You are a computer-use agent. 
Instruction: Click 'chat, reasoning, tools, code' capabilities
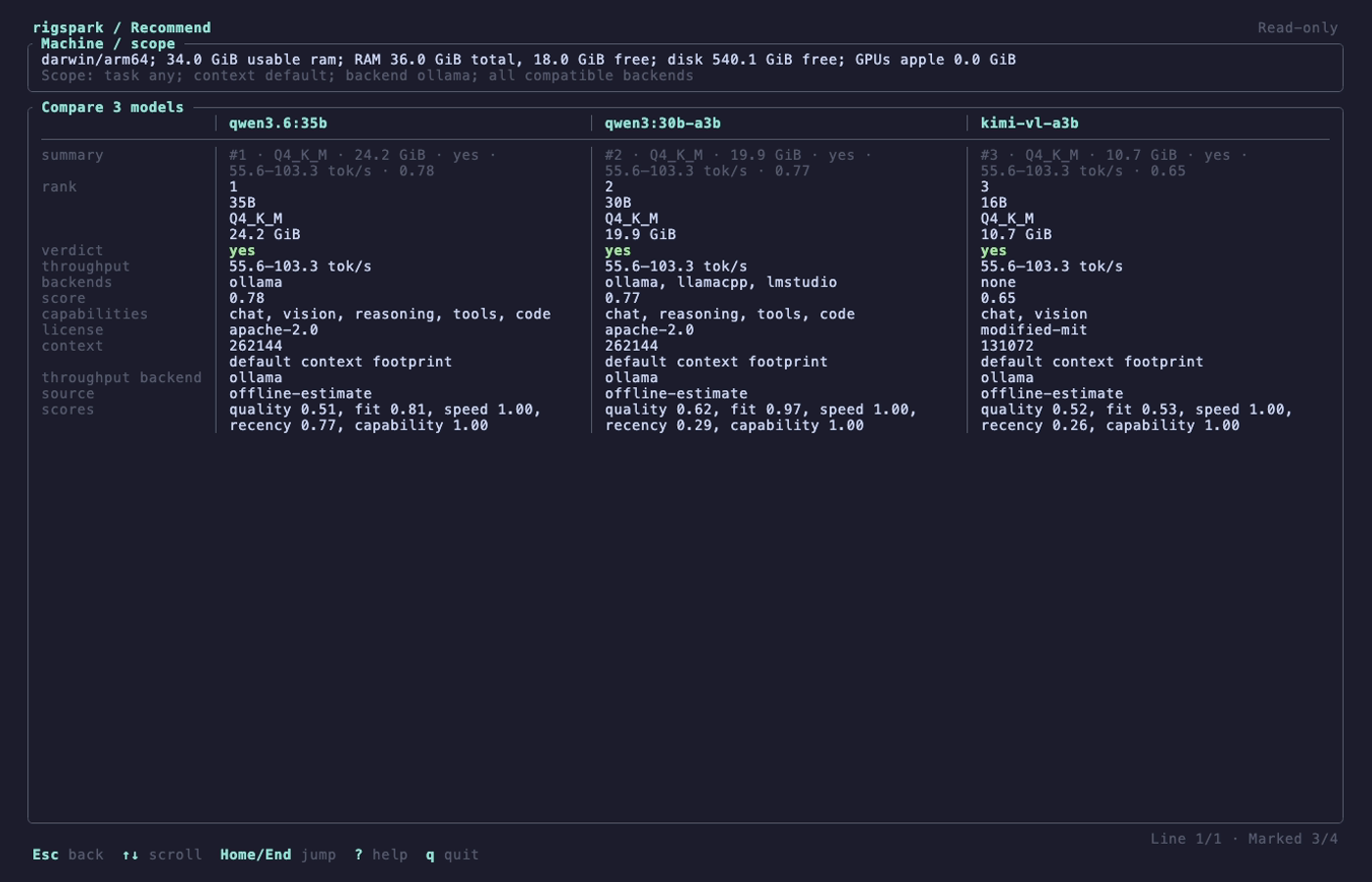pos(730,315)
